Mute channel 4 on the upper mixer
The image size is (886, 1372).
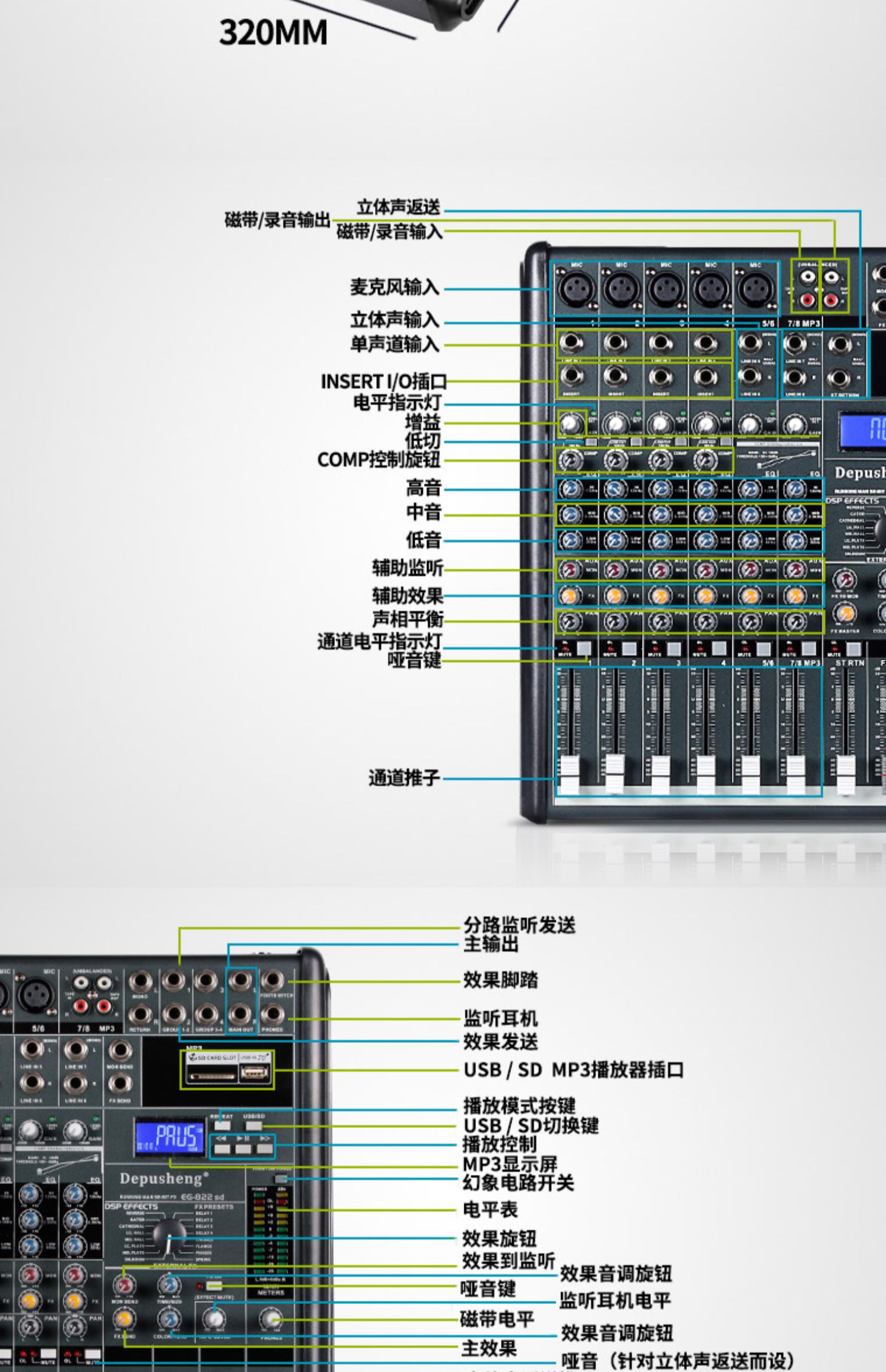(x=719, y=648)
